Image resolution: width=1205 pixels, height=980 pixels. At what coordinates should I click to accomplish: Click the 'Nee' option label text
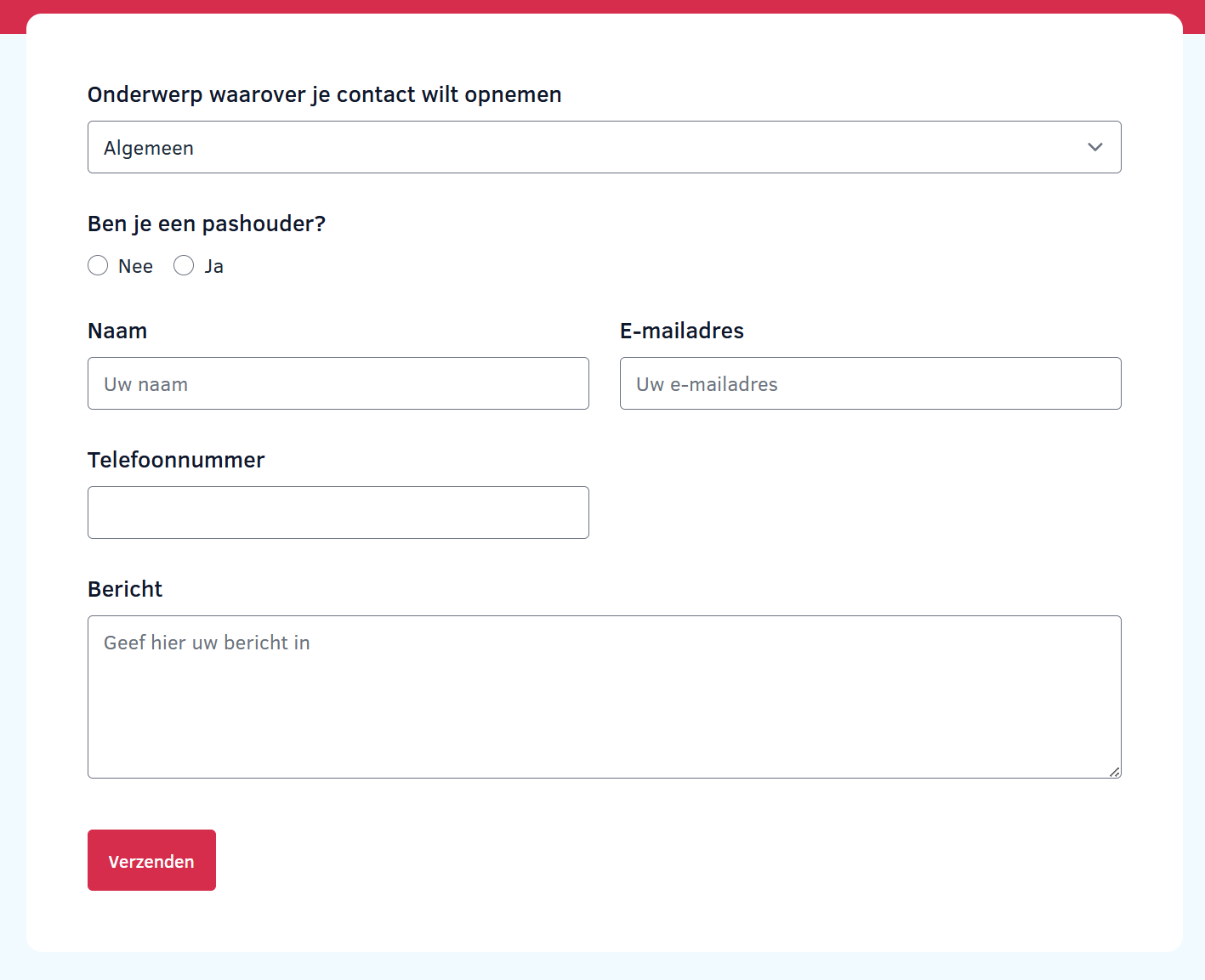[135, 267]
